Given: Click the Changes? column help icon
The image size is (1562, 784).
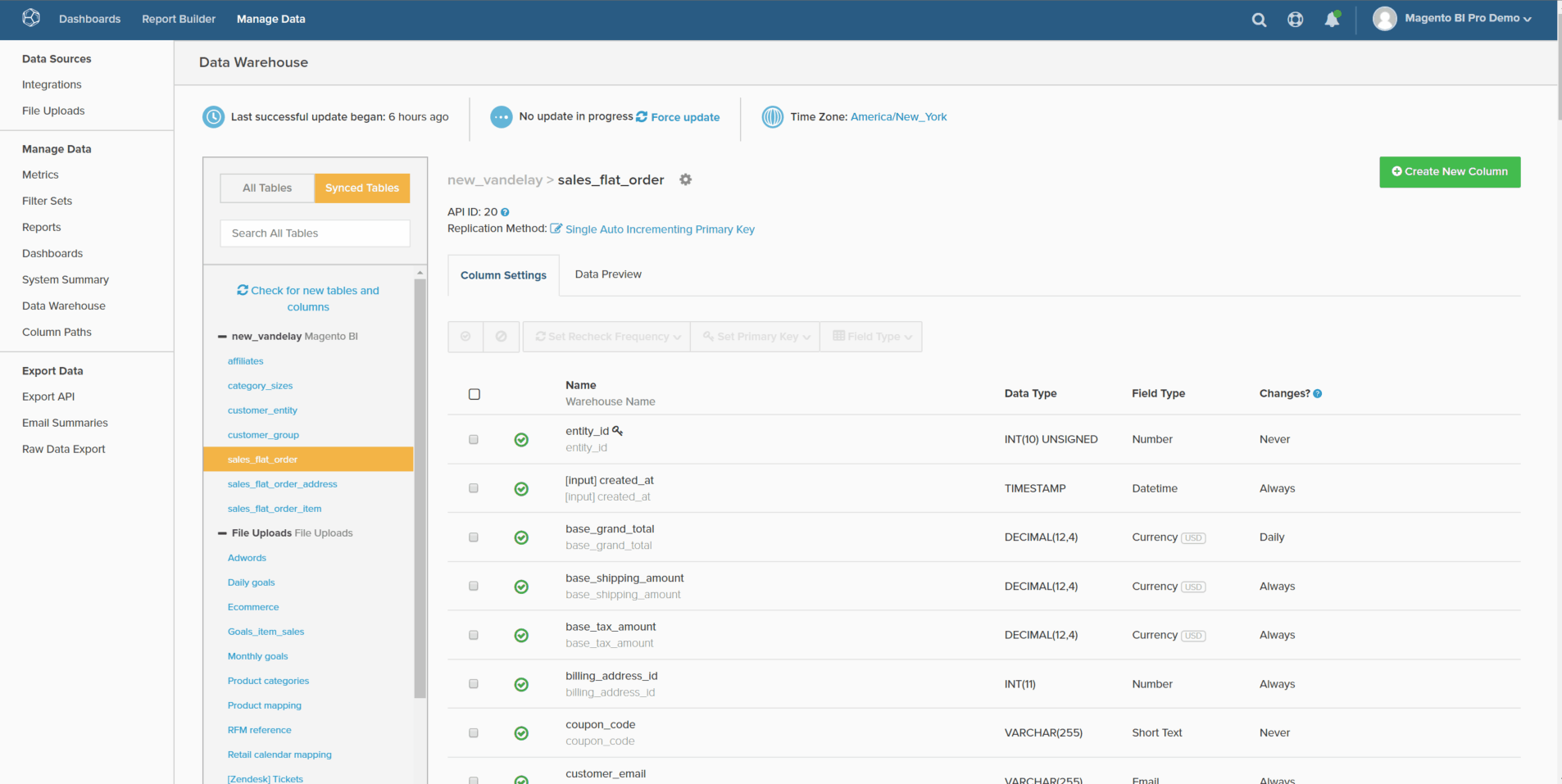Looking at the screenshot, I should (x=1318, y=394).
